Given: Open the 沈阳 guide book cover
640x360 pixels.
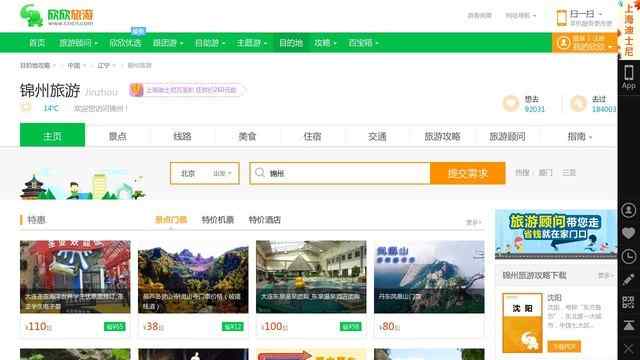Looking at the screenshot, I should pyautogui.click(x=522, y=322).
